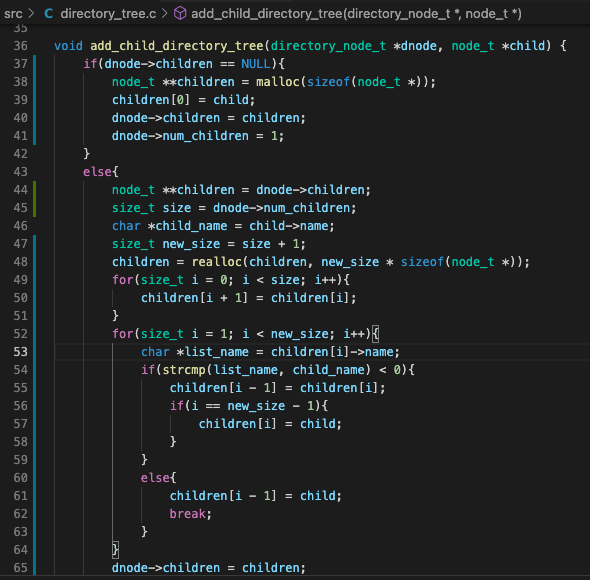Place cursor on malloc call on line 38
This screenshot has width=590, height=580.
[x=278, y=82]
